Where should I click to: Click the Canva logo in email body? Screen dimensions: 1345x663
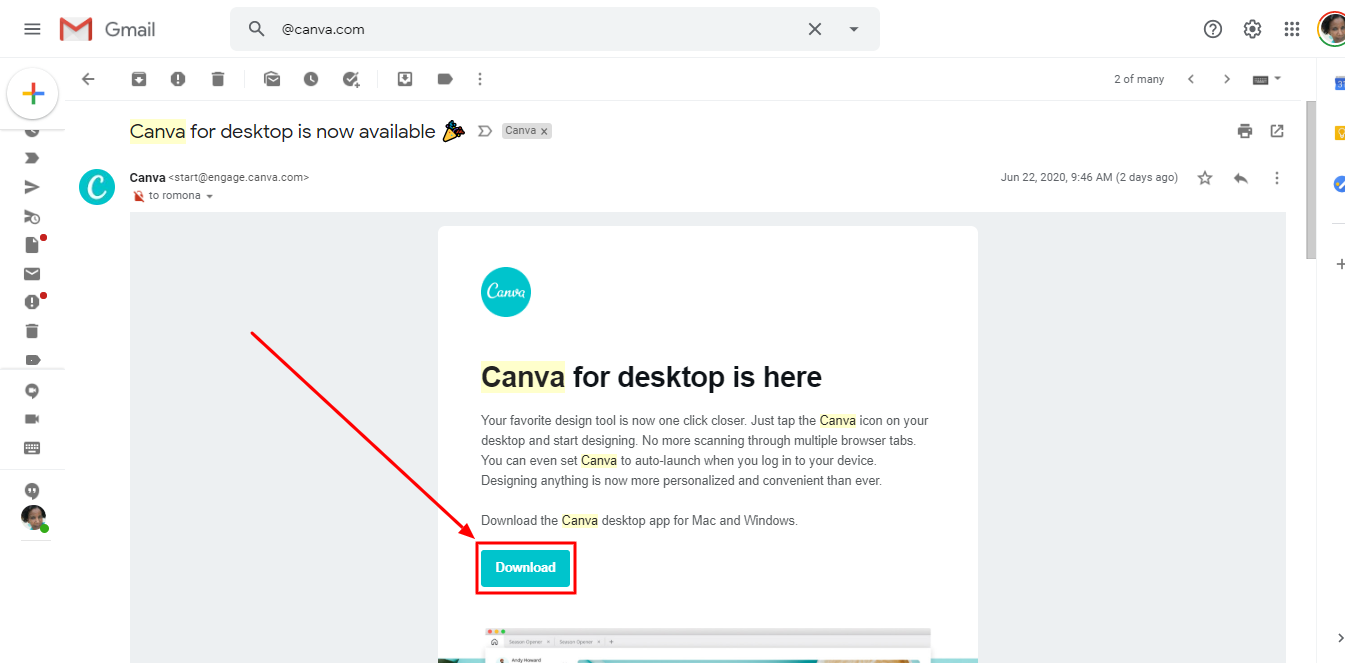point(506,292)
